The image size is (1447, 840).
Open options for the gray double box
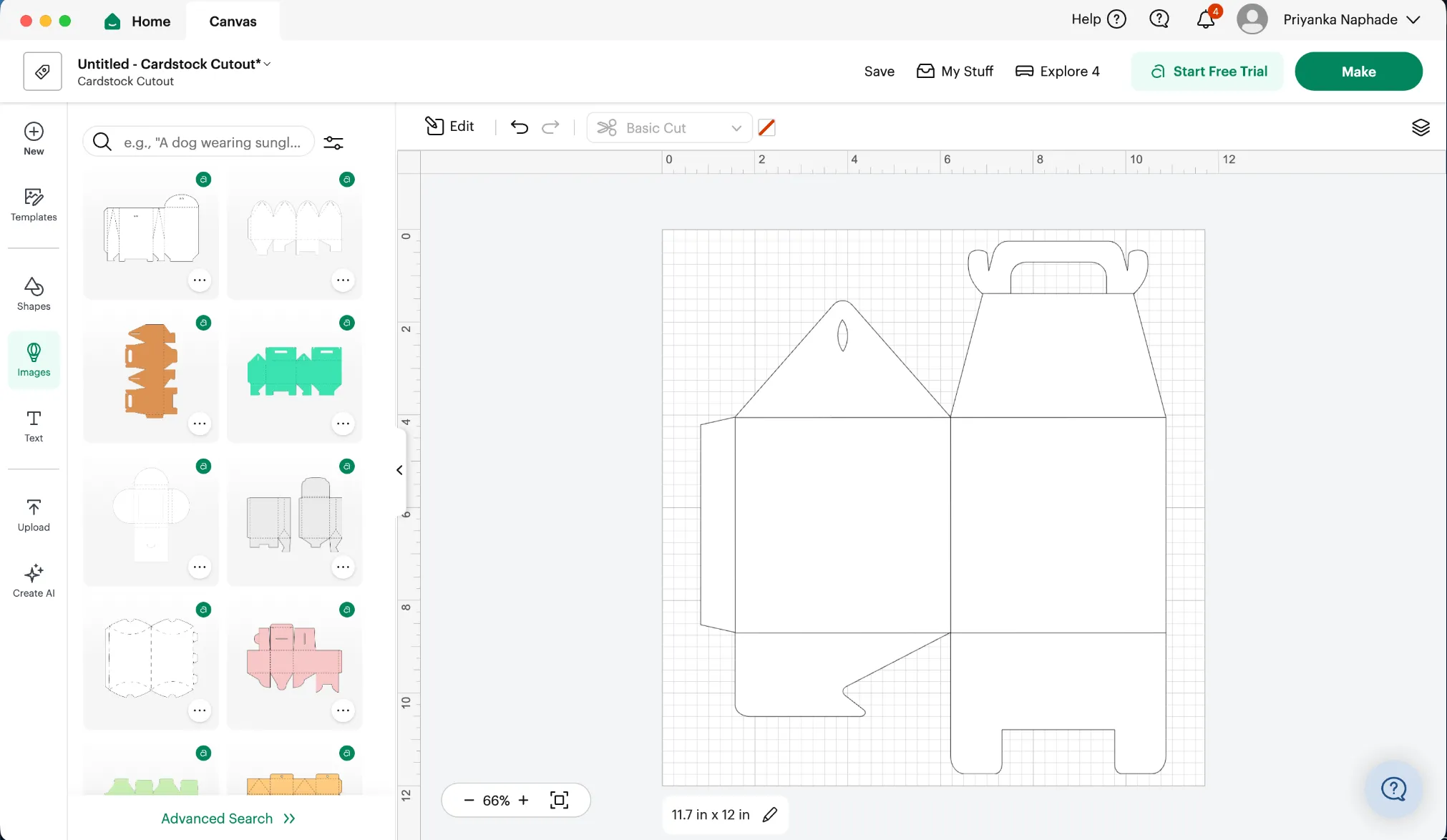point(344,567)
